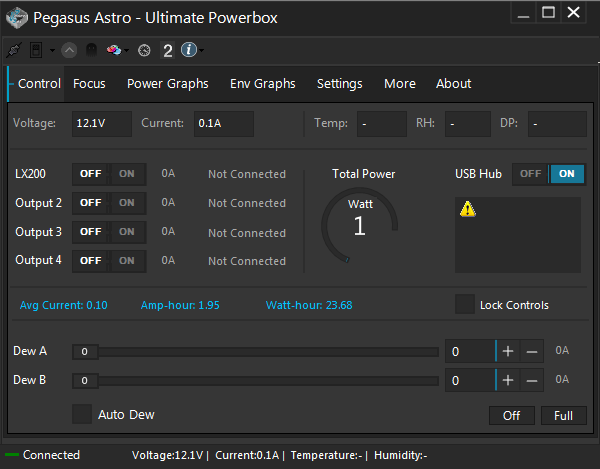Minimize the Ultimate Powerbox window

[523, 13]
